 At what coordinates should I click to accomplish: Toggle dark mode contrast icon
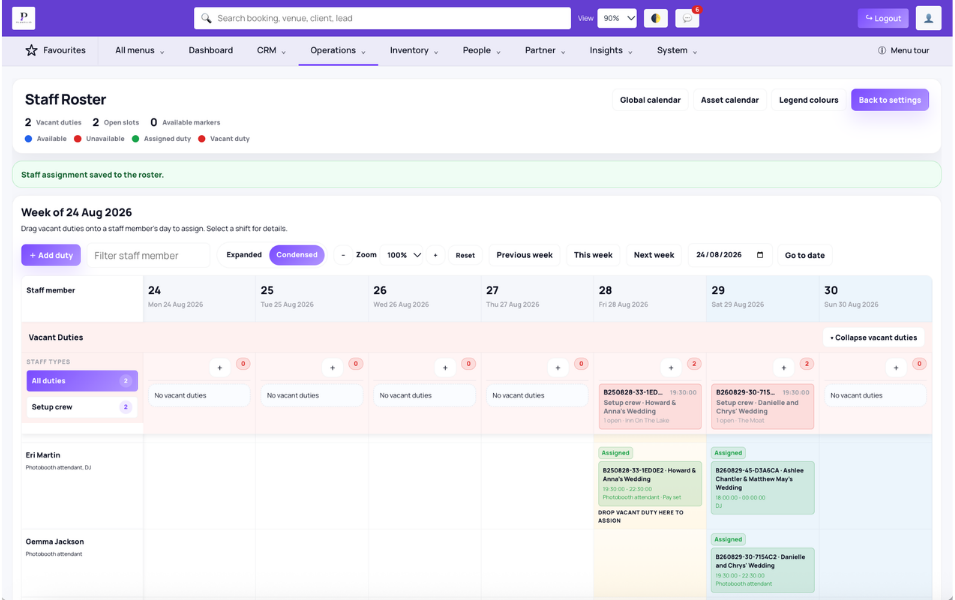point(655,18)
